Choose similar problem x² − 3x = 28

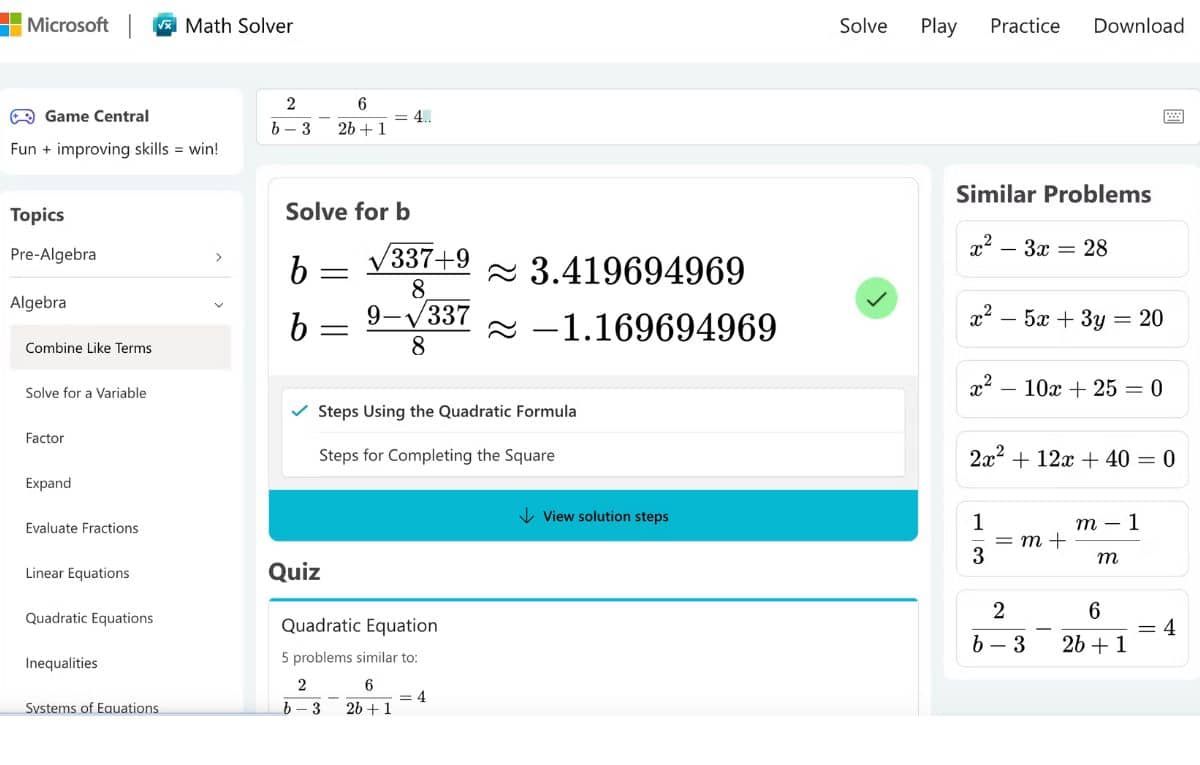pos(1071,249)
